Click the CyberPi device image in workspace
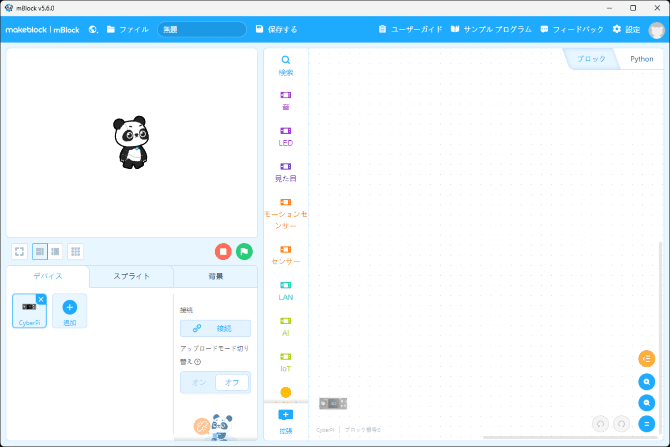The width and height of the screenshot is (670, 447). coord(333,403)
